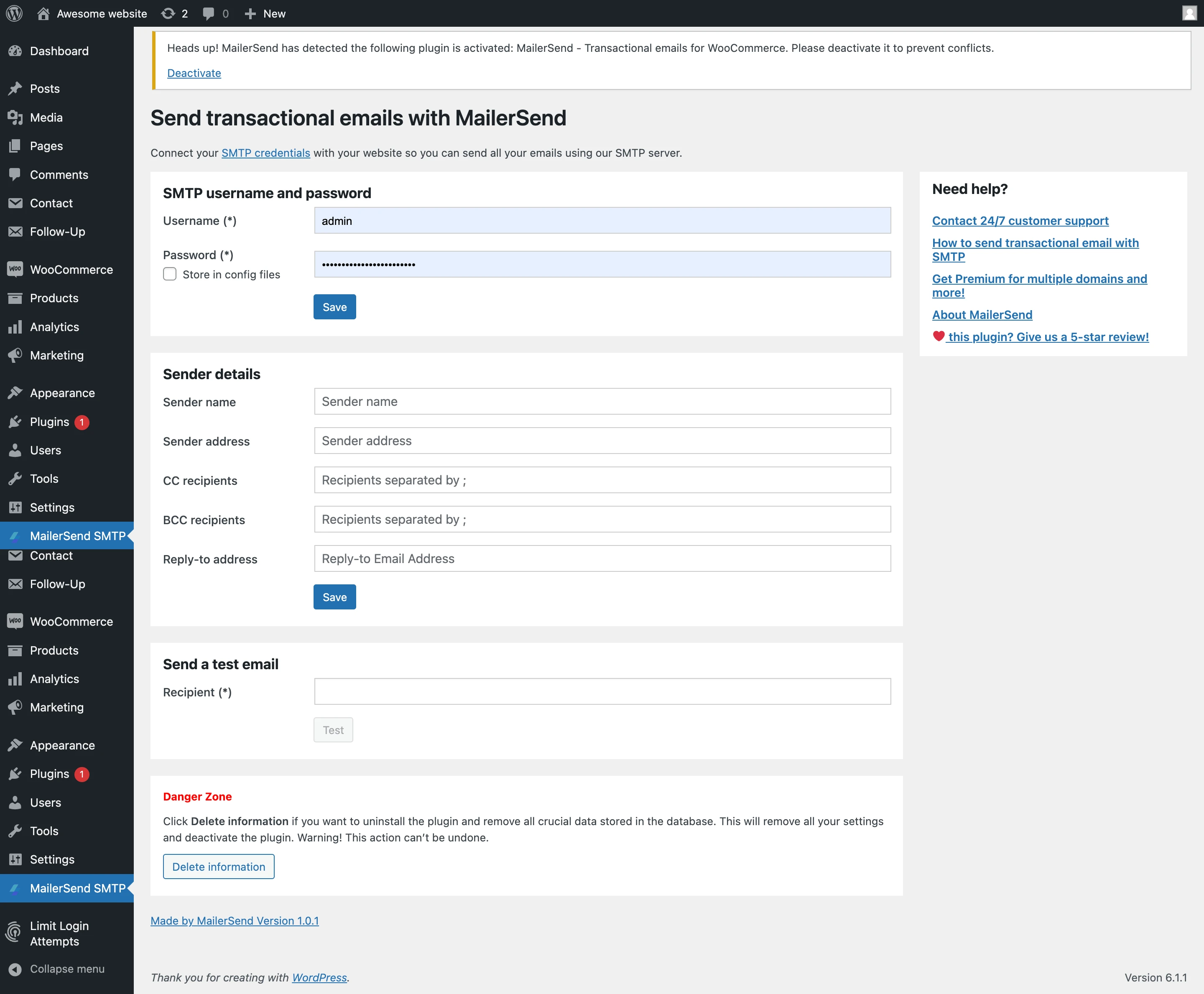Click the Media icon in sidebar
Image resolution: width=1204 pixels, height=994 pixels.
[x=15, y=117]
